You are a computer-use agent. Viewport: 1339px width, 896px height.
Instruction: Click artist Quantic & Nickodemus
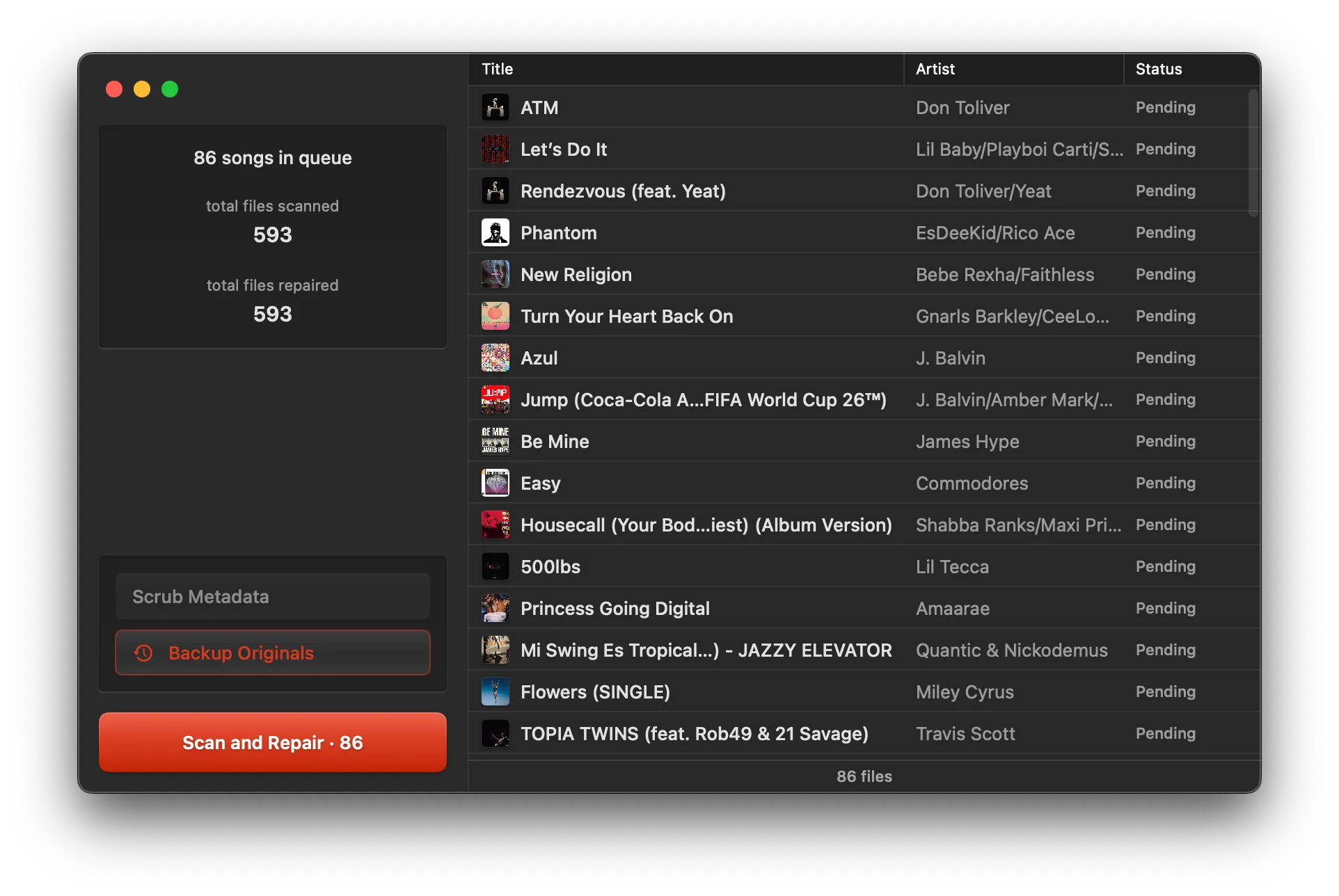[1012, 650]
